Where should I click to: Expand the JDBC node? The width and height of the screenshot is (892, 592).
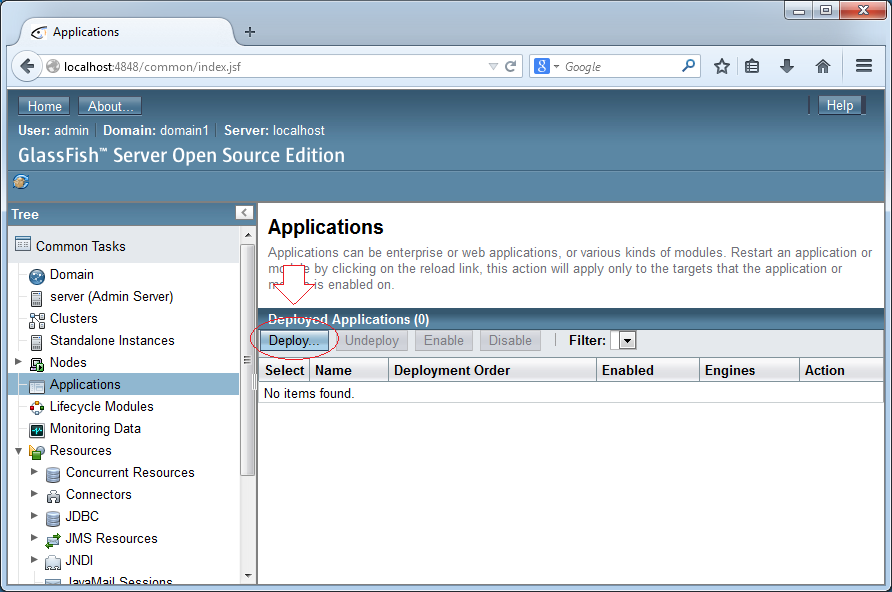click(x=34, y=516)
